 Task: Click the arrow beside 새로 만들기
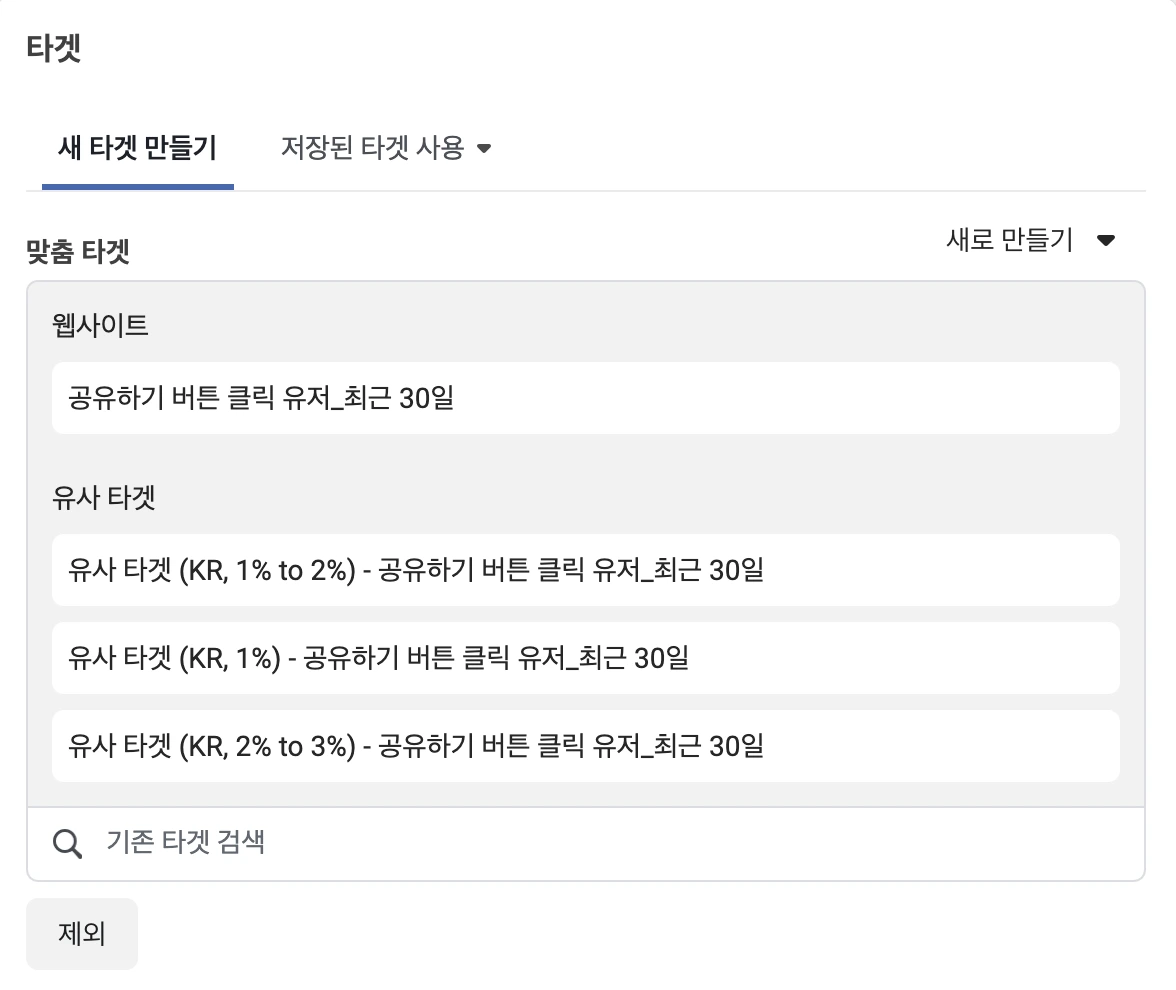(x=1105, y=240)
